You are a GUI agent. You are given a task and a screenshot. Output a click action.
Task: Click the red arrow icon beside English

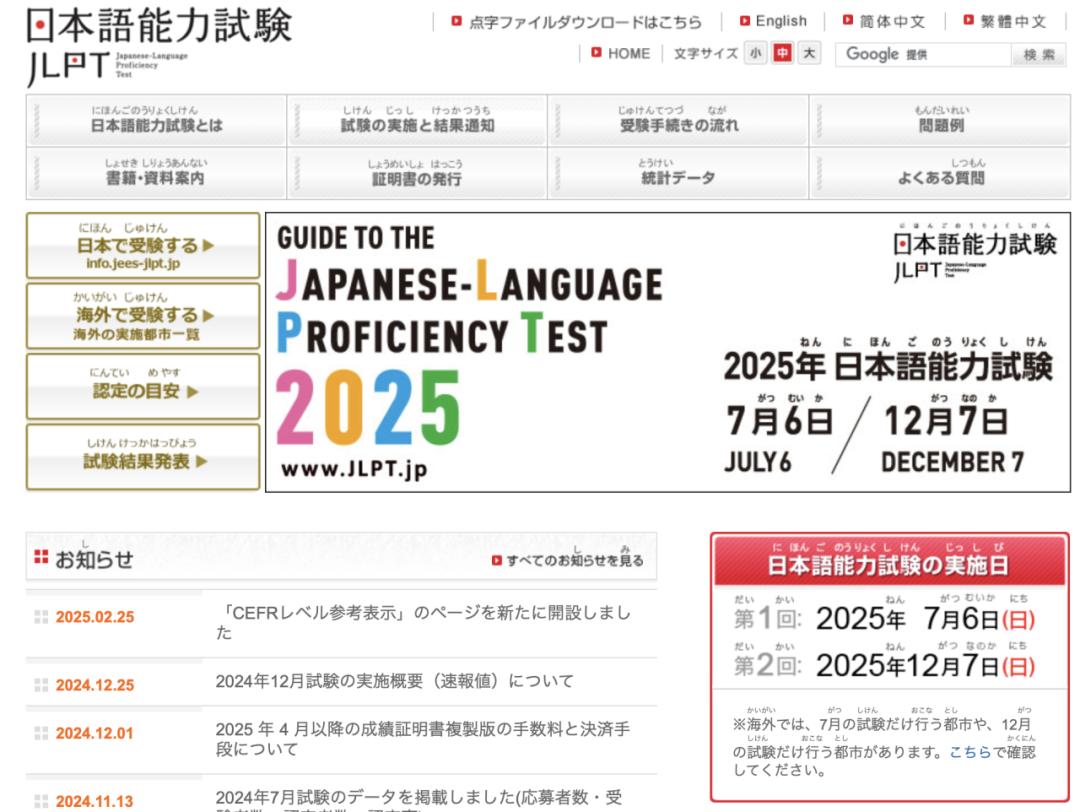point(745,21)
